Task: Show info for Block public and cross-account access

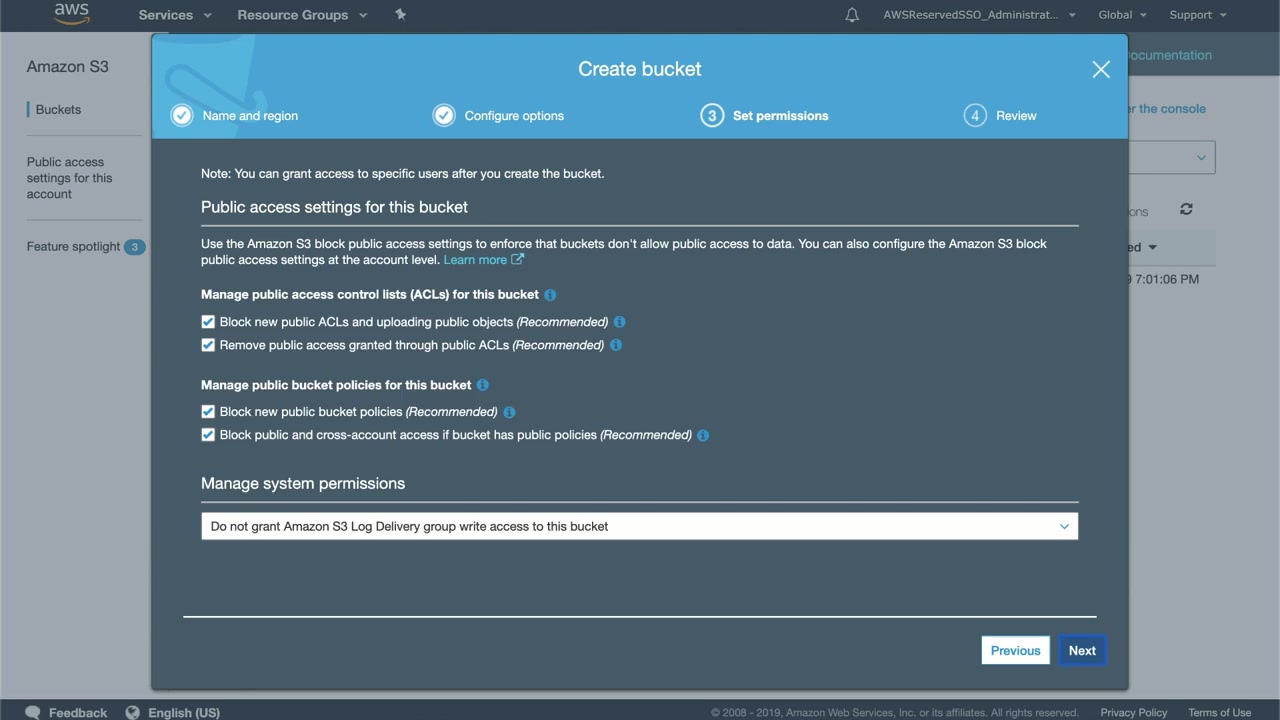Action: point(703,435)
